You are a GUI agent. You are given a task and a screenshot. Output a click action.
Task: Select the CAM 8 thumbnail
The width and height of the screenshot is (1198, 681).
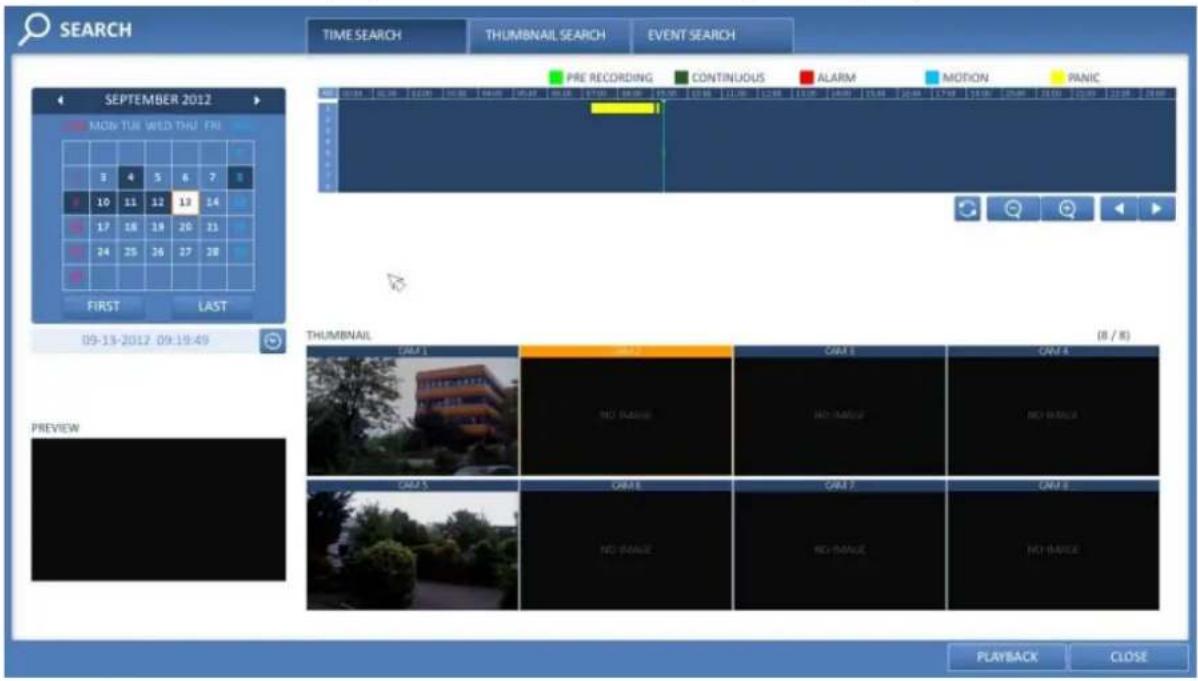[x=1053, y=545]
